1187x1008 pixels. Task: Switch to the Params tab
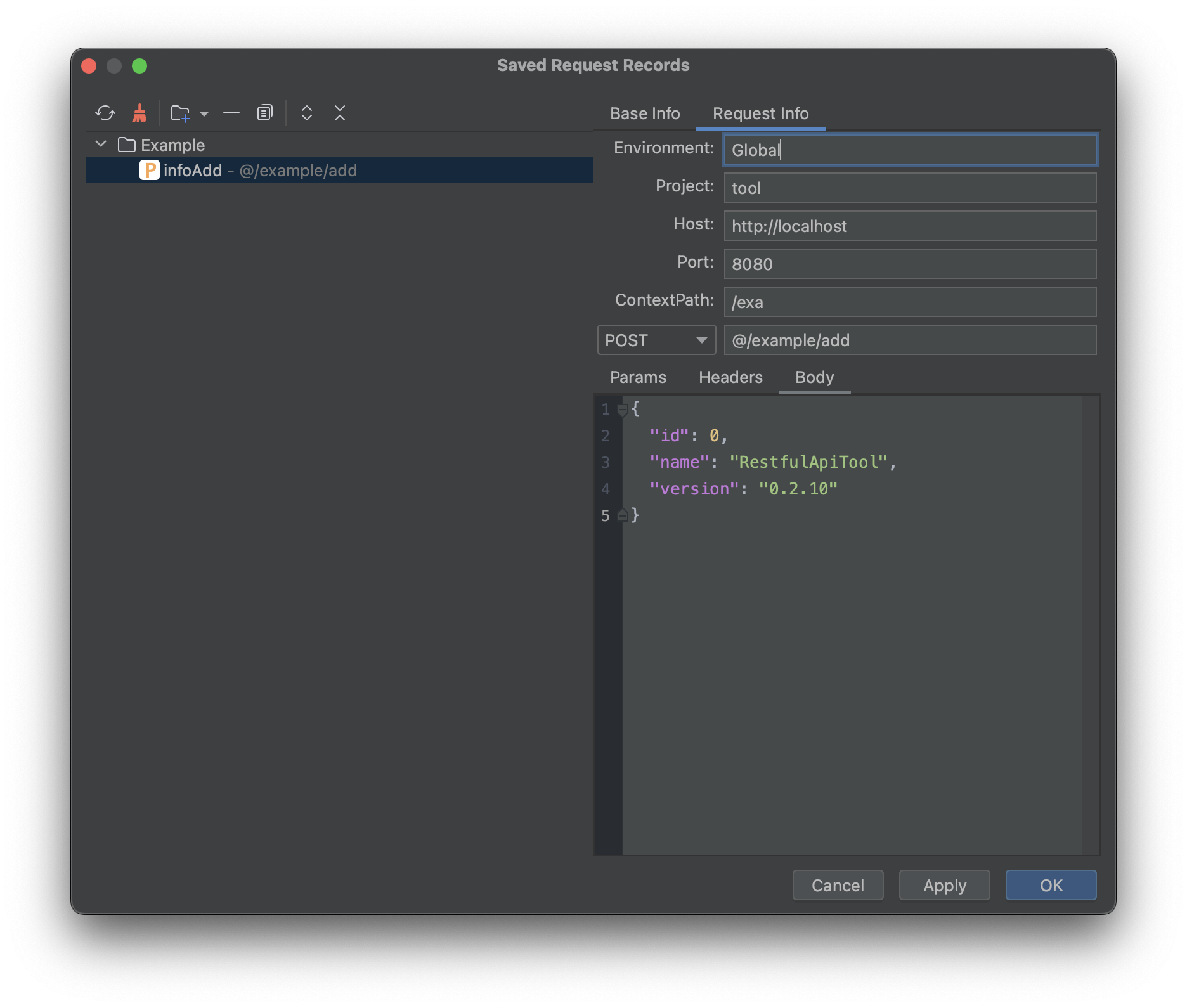(637, 377)
